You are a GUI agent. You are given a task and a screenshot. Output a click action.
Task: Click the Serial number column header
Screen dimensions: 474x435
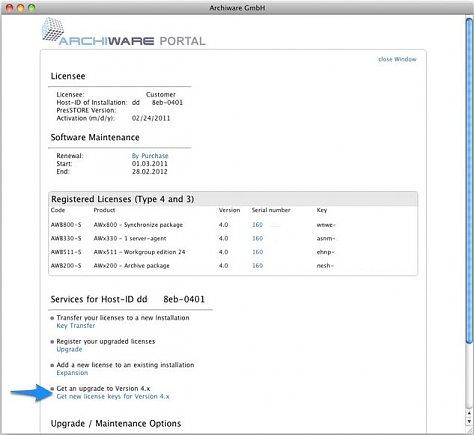[271, 210]
